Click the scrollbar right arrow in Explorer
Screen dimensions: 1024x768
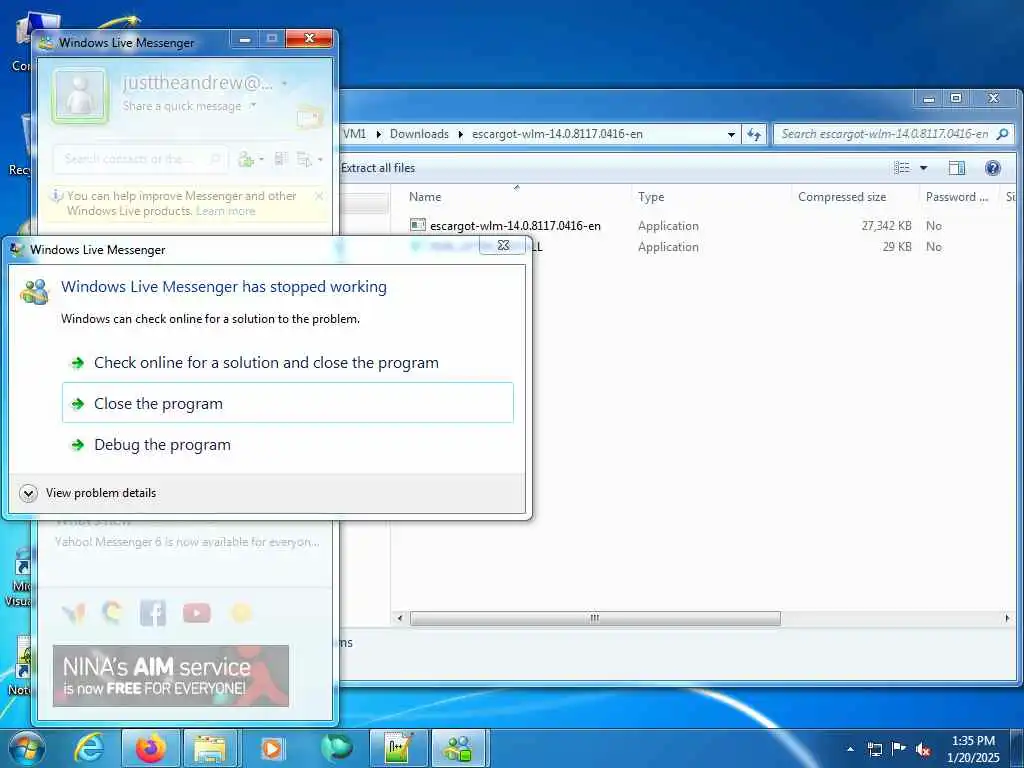1006,618
